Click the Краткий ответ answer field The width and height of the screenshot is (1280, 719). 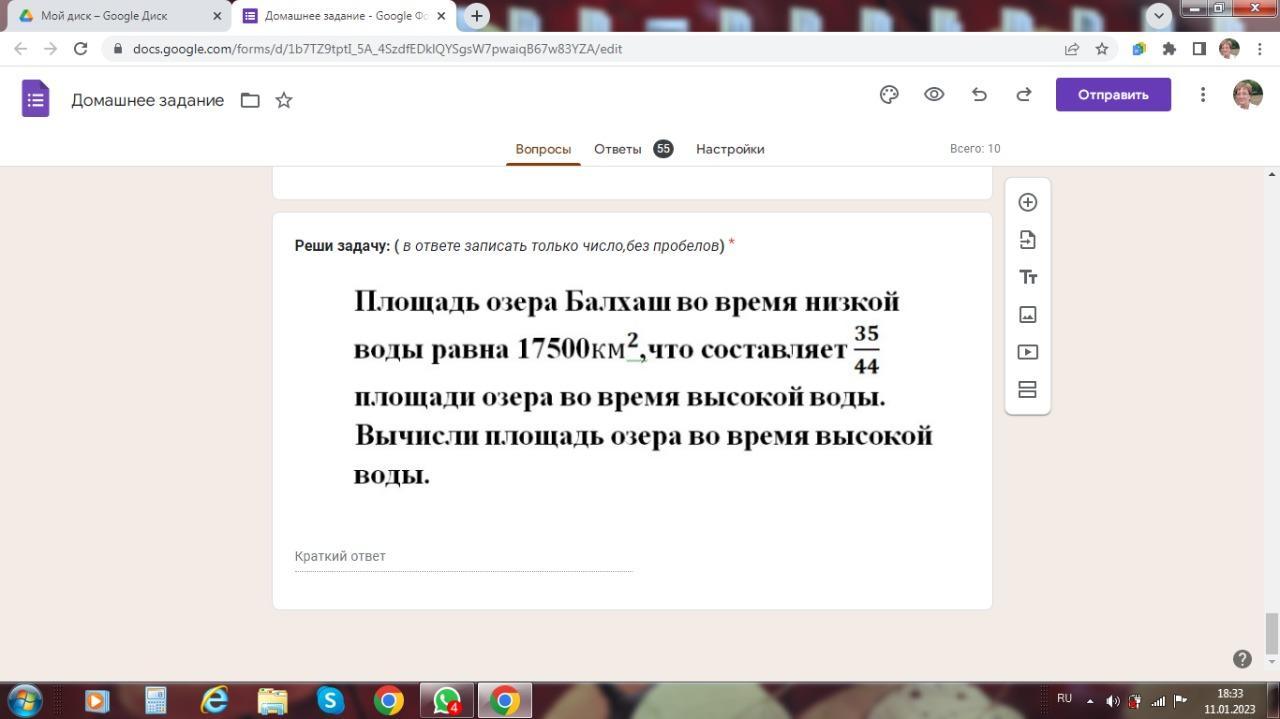pos(463,557)
